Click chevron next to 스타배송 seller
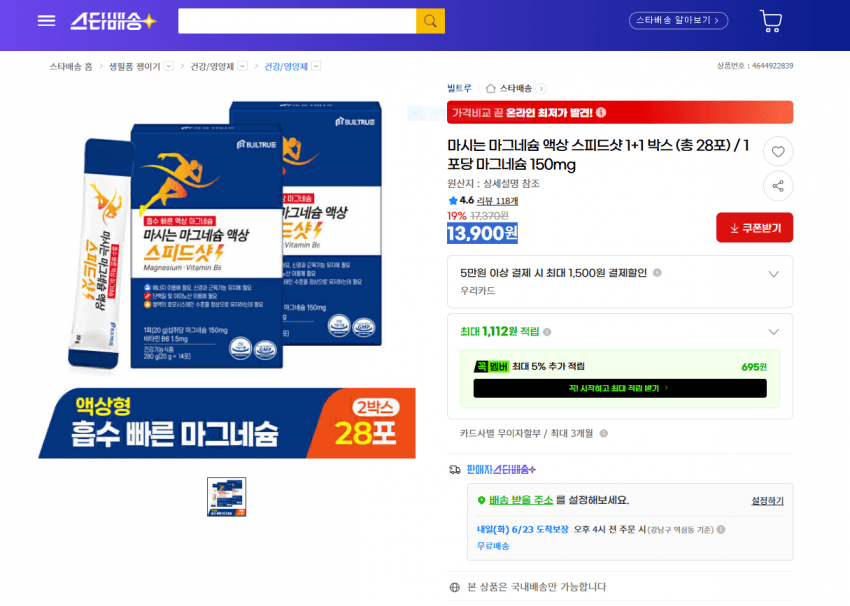Viewport: 850px width, 606px height. tap(540, 88)
